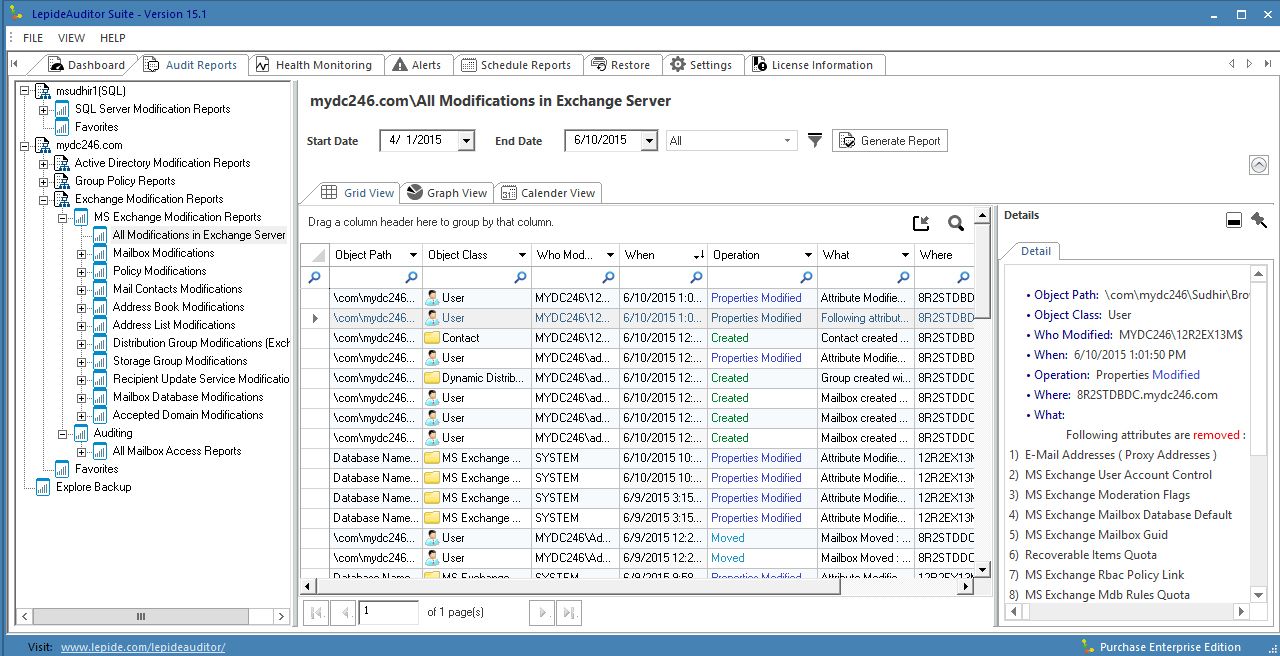The height and width of the screenshot is (656, 1280).
Task: Open All Mailbox Access Reports
Action: pos(177,451)
